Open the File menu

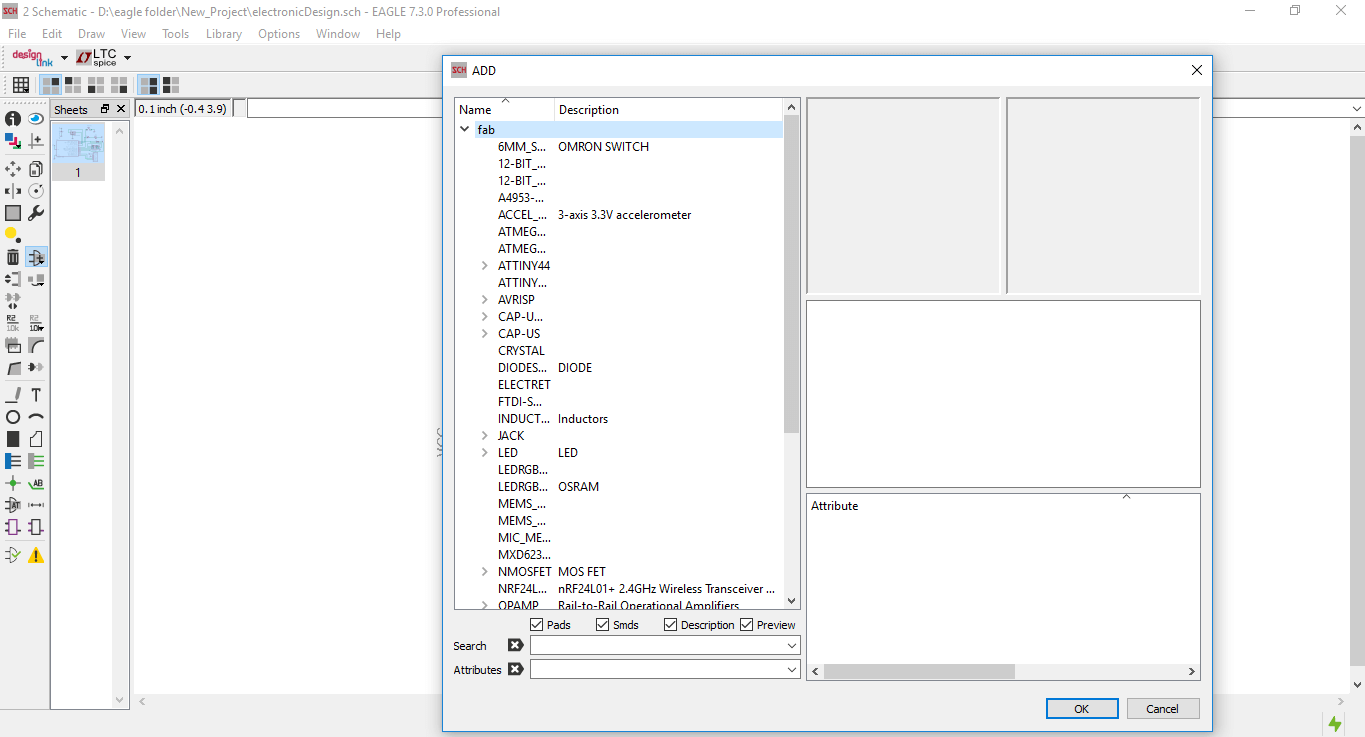17,33
